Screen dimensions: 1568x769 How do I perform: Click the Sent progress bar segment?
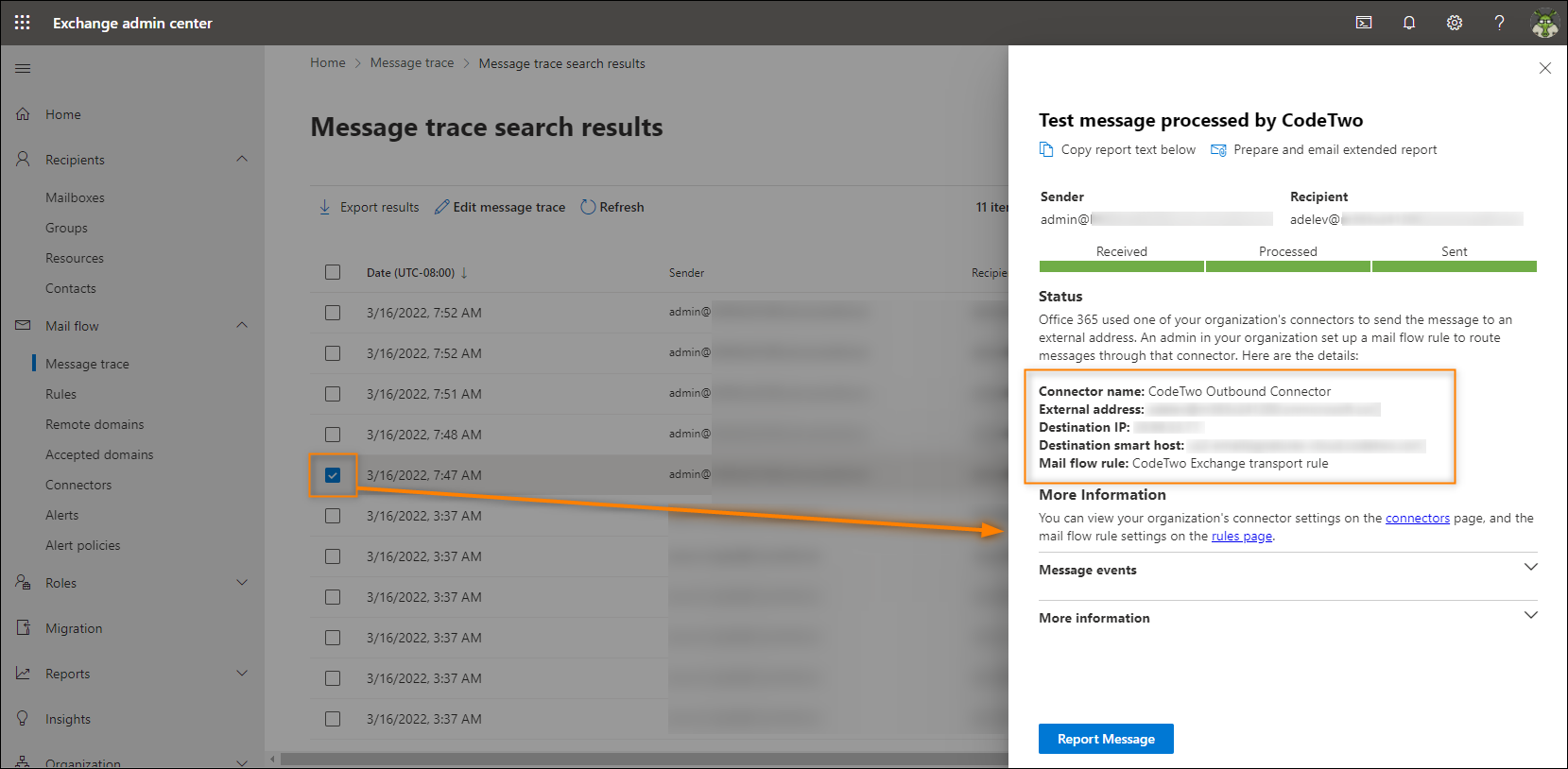coord(1455,266)
